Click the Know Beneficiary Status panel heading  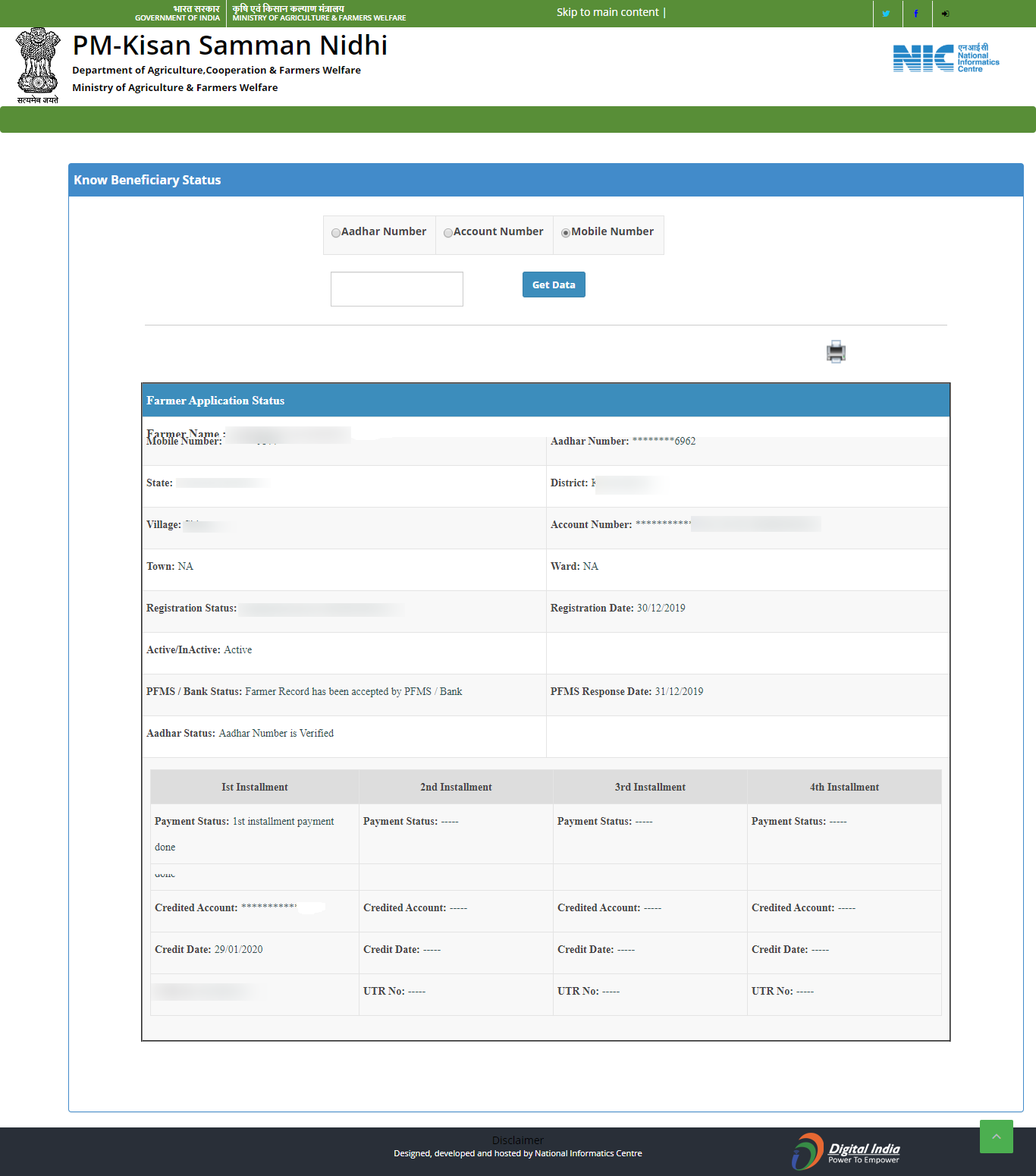pyautogui.click(x=147, y=180)
